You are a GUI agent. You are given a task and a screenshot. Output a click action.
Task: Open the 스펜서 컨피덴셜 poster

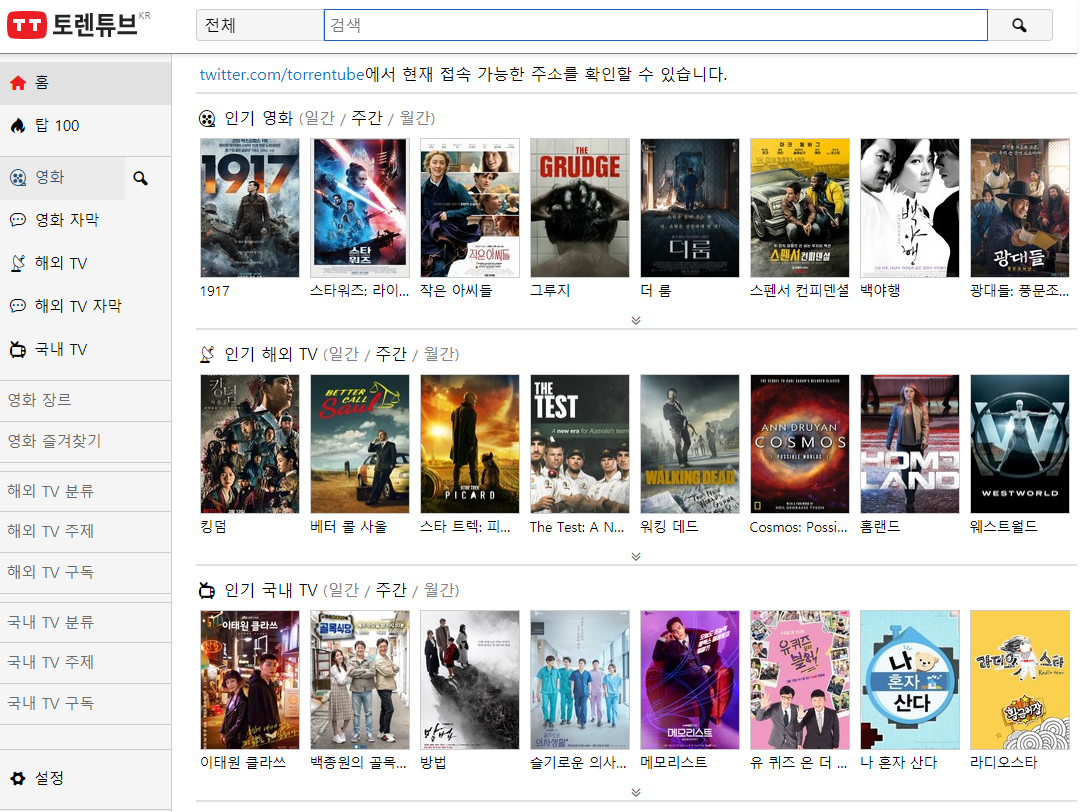tap(799, 208)
